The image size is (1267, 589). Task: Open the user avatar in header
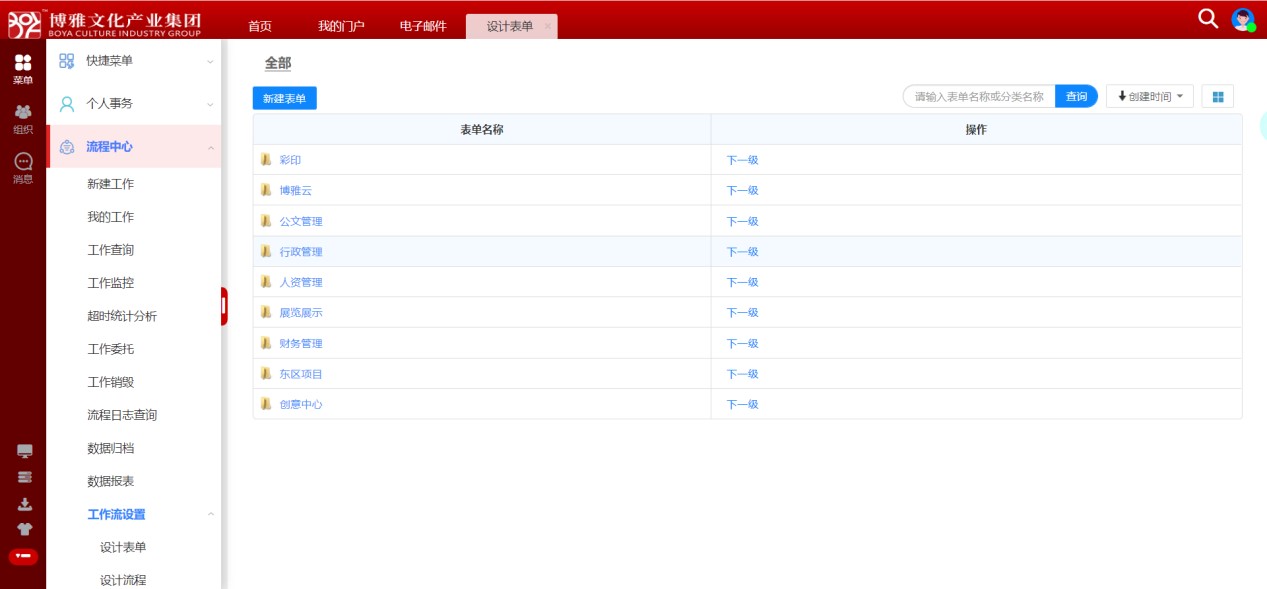1243,19
